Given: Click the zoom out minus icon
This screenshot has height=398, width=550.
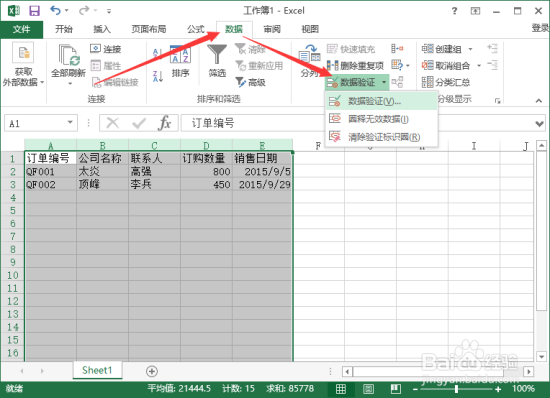Looking at the screenshot, I should (x=415, y=389).
